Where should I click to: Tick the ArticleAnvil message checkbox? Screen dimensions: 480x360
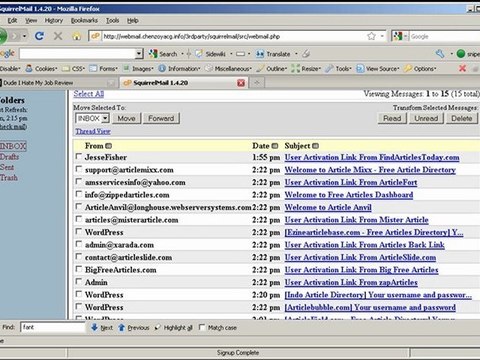coord(79,206)
